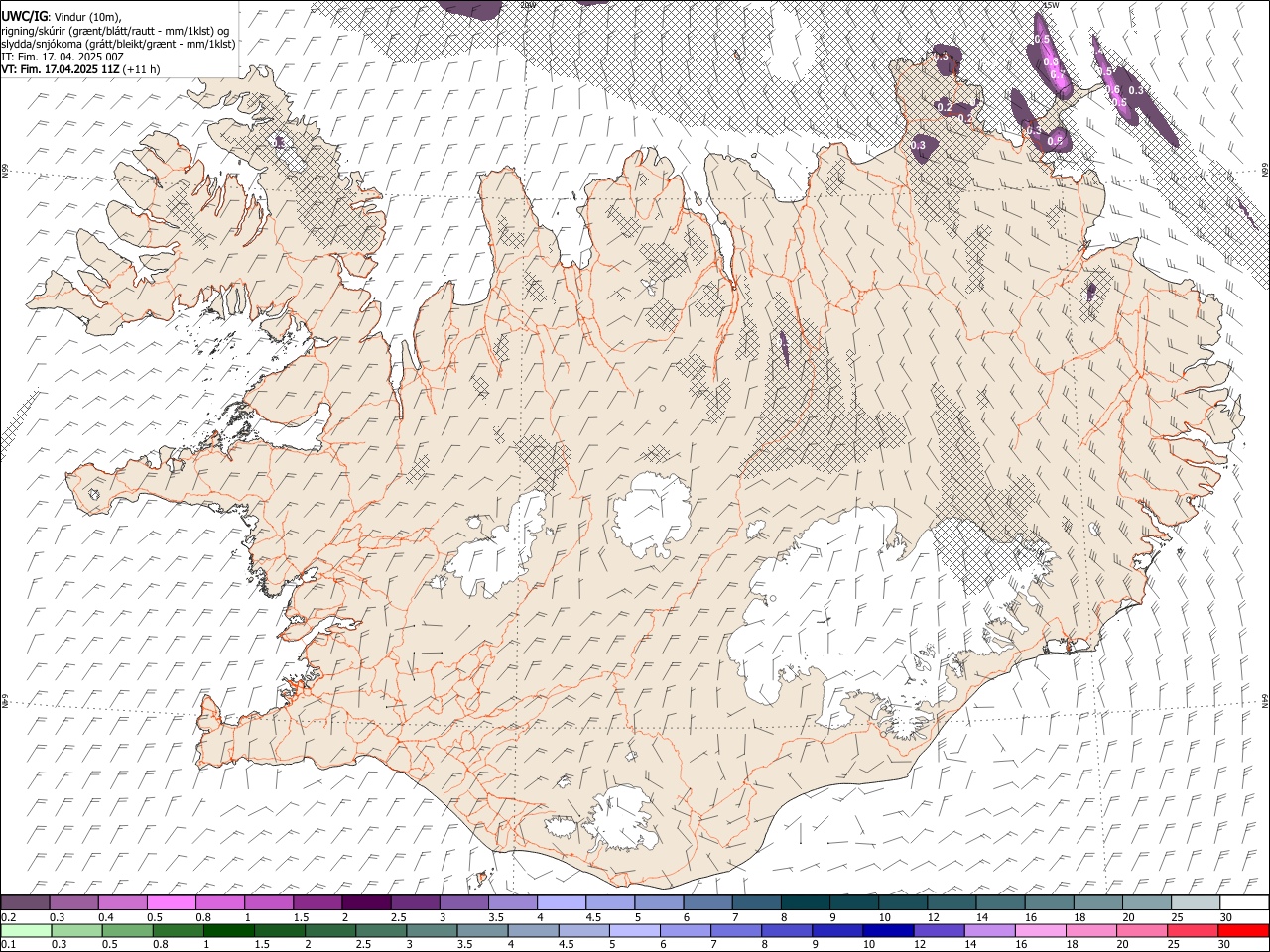Select the 'rigning/skúrir' legend description line

pyautogui.click(x=115, y=30)
